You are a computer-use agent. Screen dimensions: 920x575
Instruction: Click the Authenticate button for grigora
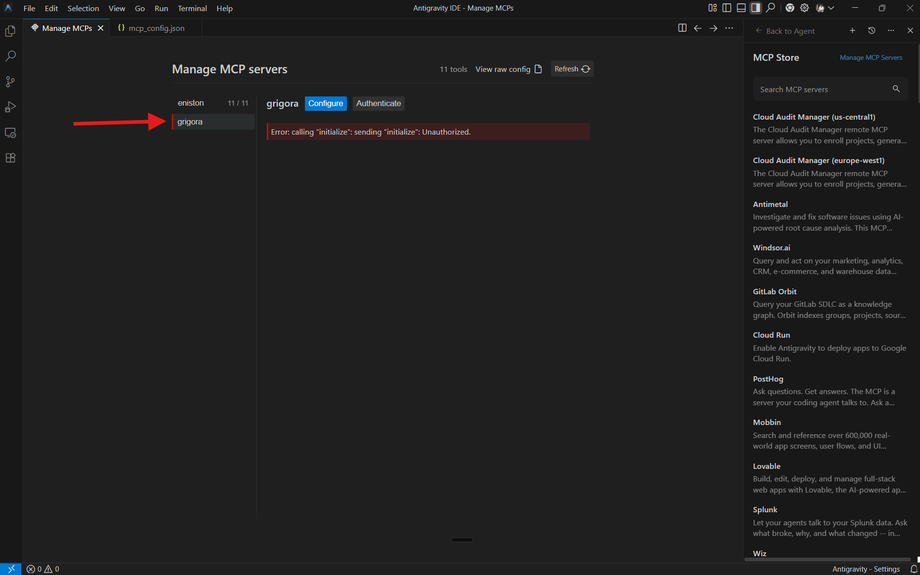coord(378,103)
